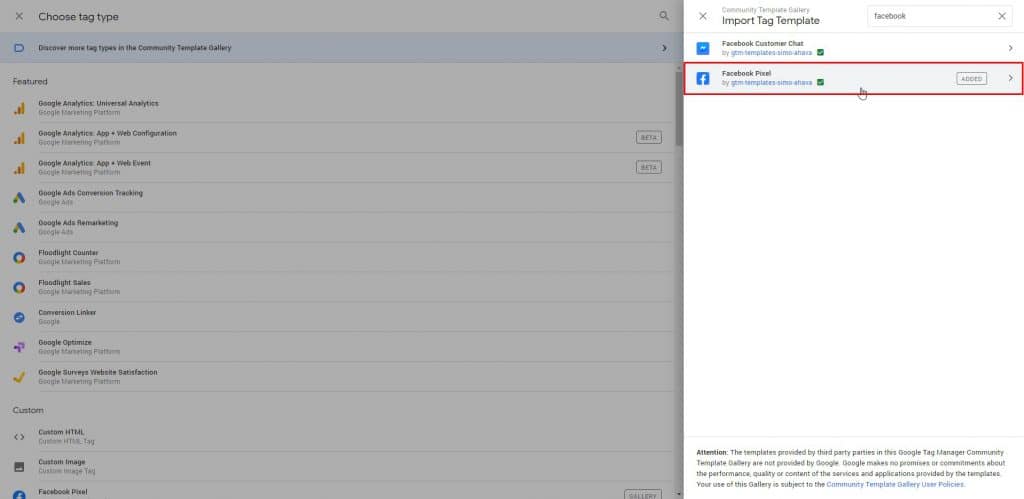This screenshot has width=1024, height=499.
Task: Expand the Facebook Pixel gallery row chevron
Action: coord(1010,78)
